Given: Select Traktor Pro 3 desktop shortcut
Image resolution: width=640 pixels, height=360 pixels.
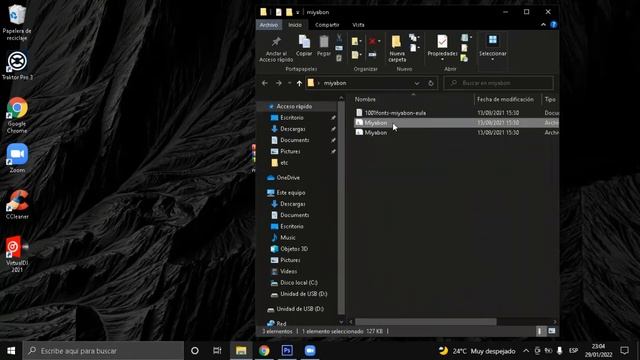Looking at the screenshot, I should tap(17, 65).
